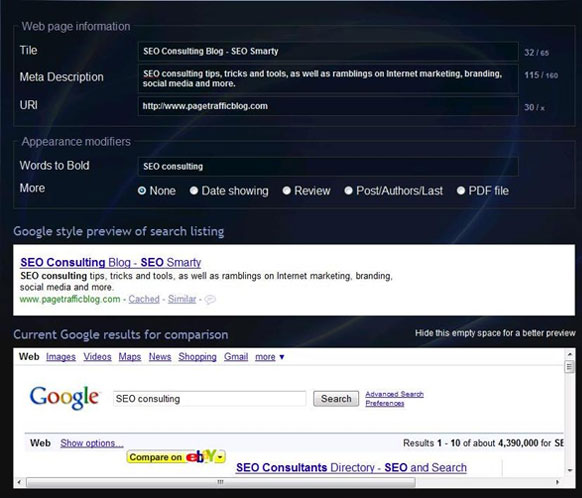Screen dimensions: 582x498
Task: Focus the URI input field
Action: click(328, 106)
